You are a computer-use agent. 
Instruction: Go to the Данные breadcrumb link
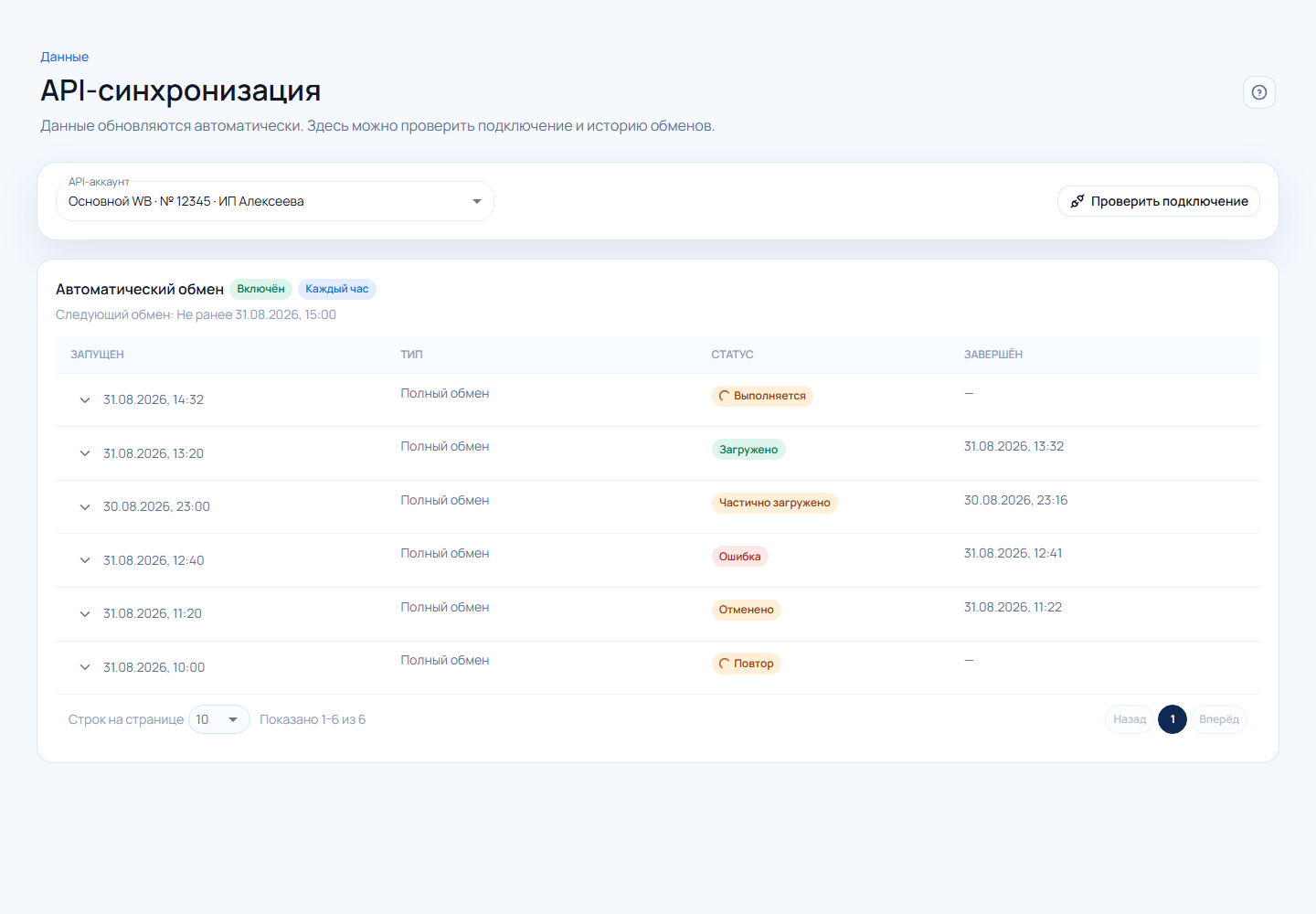(64, 57)
